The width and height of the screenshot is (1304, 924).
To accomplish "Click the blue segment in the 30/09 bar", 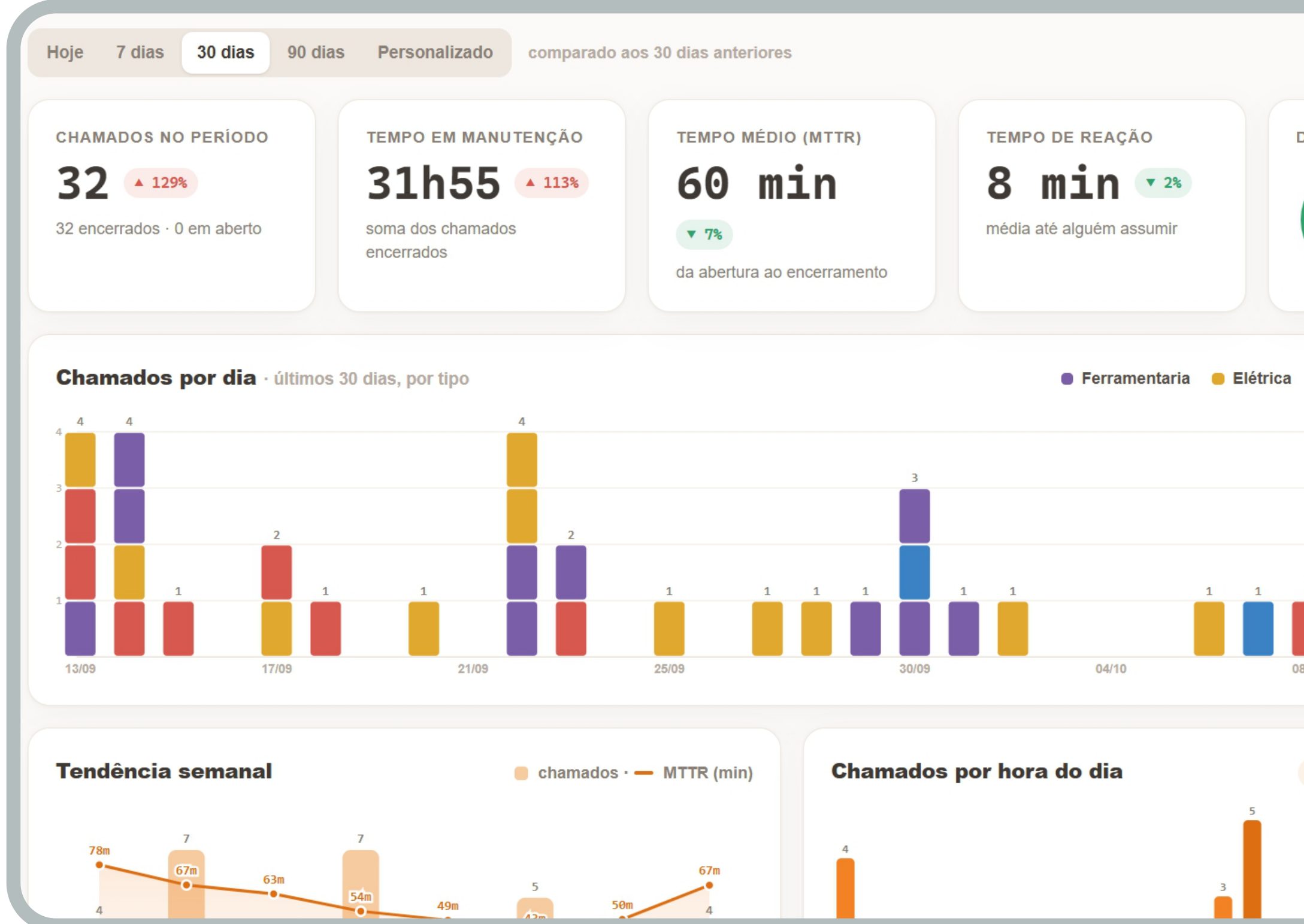I will point(915,572).
